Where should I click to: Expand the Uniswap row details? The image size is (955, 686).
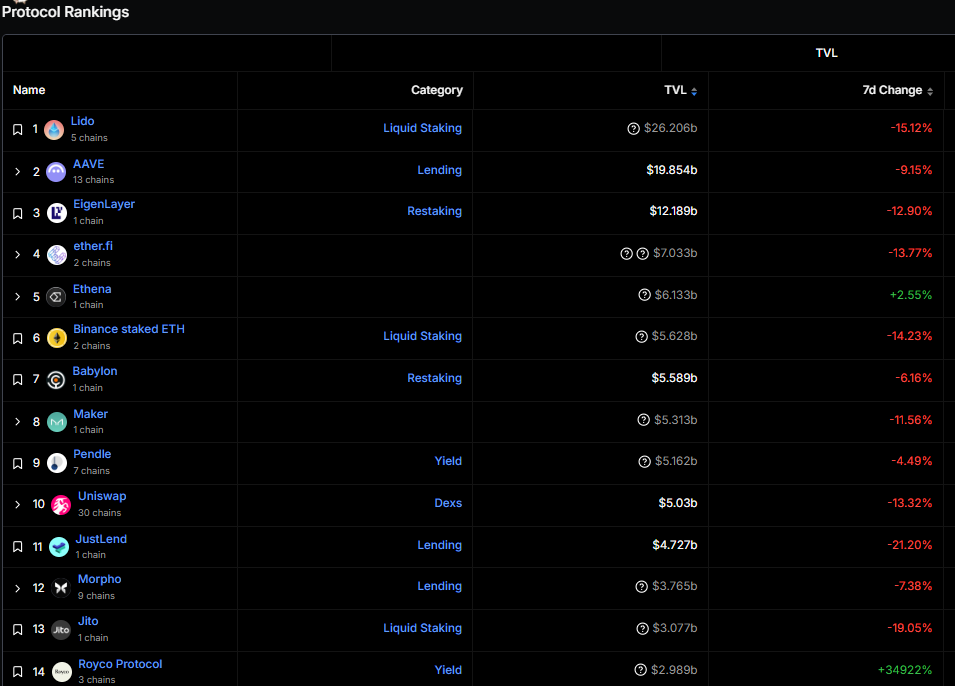pyautogui.click(x=17, y=504)
